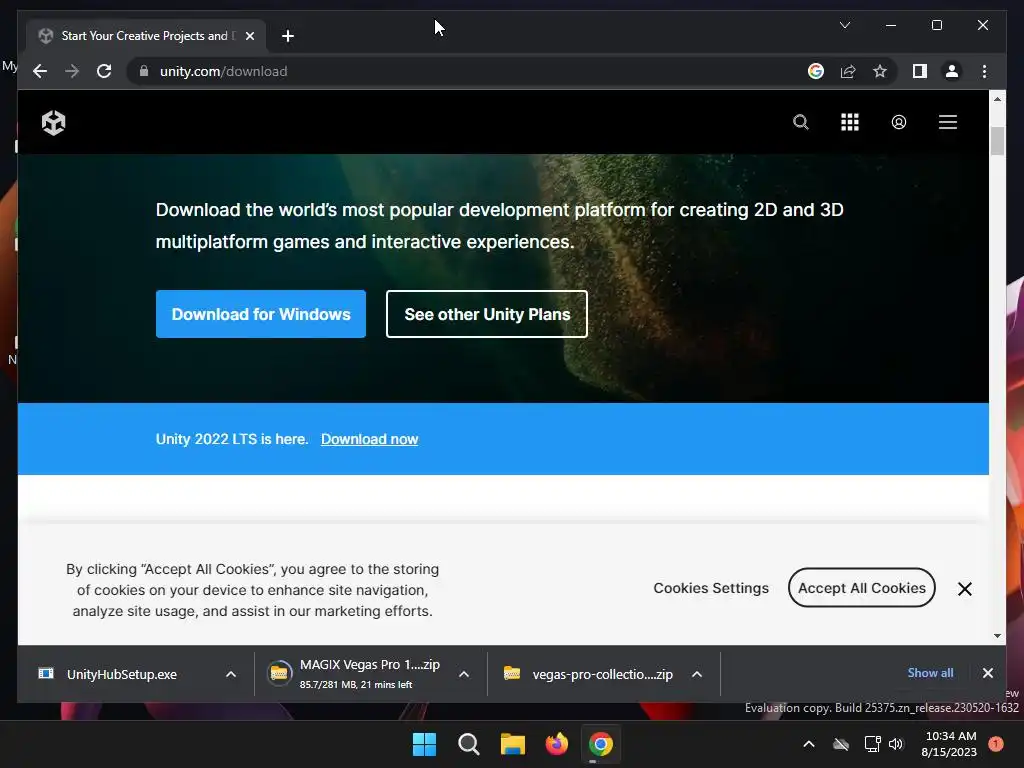The image size is (1024, 768).
Task: Show all downloads
Action: (930, 673)
